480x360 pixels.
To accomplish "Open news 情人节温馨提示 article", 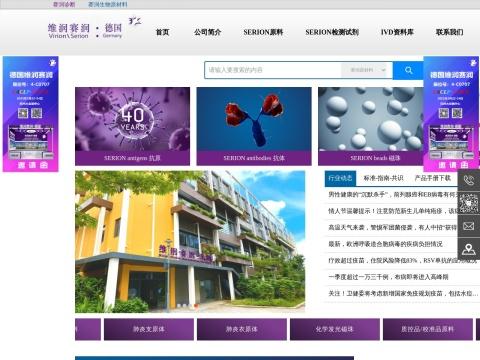I will 393,211.
